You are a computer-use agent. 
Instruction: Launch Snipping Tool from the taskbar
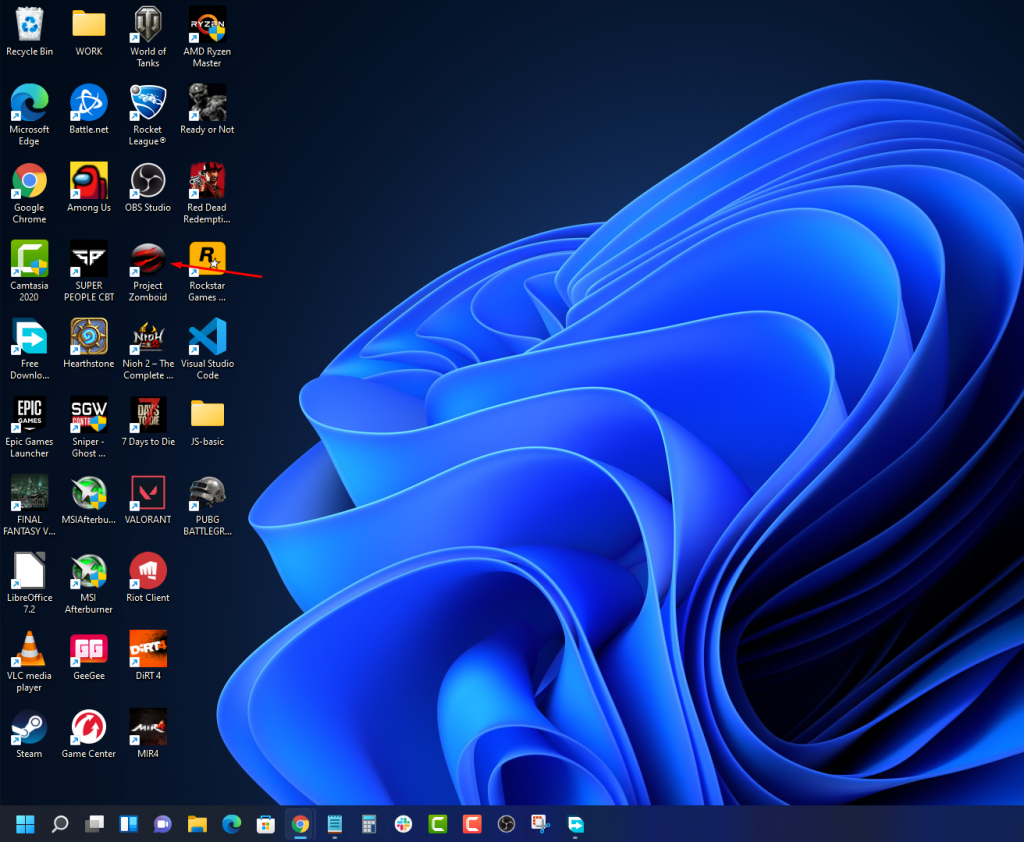pyautogui.click(x=541, y=824)
